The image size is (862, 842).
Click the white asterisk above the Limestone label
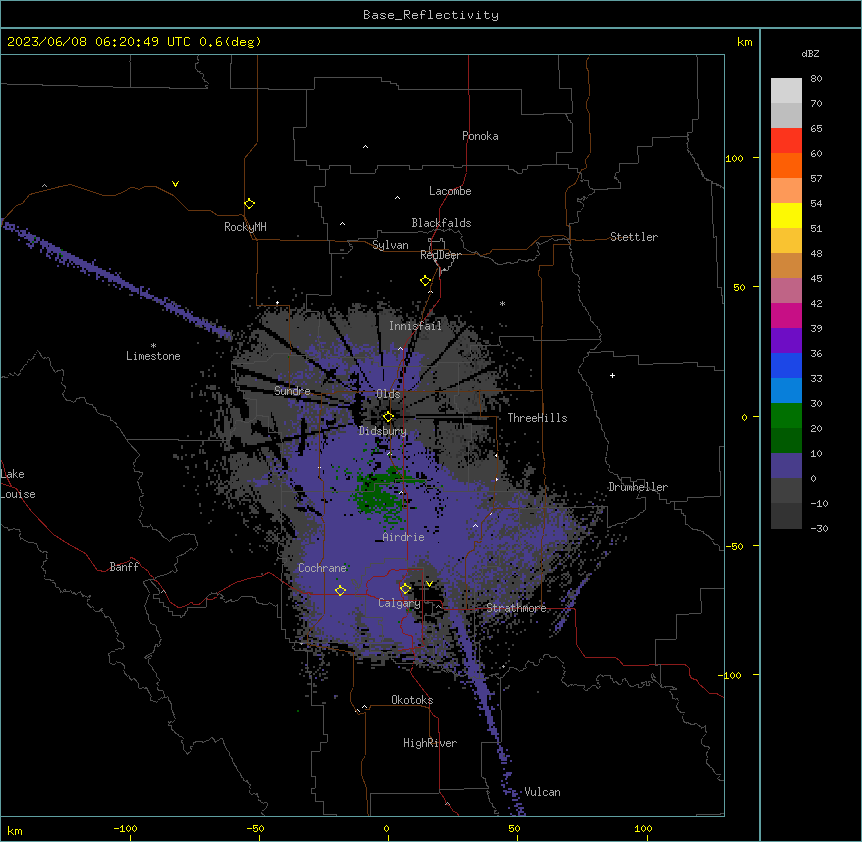153,346
